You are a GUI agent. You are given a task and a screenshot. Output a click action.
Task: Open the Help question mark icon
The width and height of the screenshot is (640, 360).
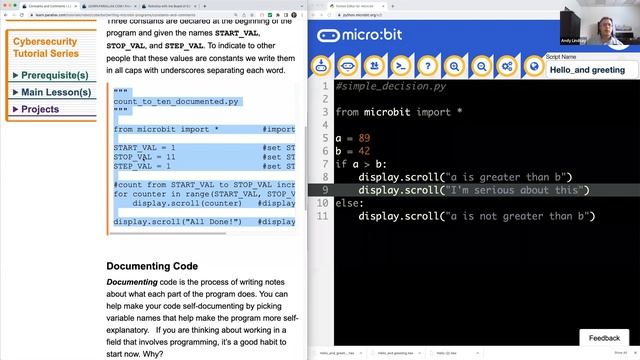point(428,66)
